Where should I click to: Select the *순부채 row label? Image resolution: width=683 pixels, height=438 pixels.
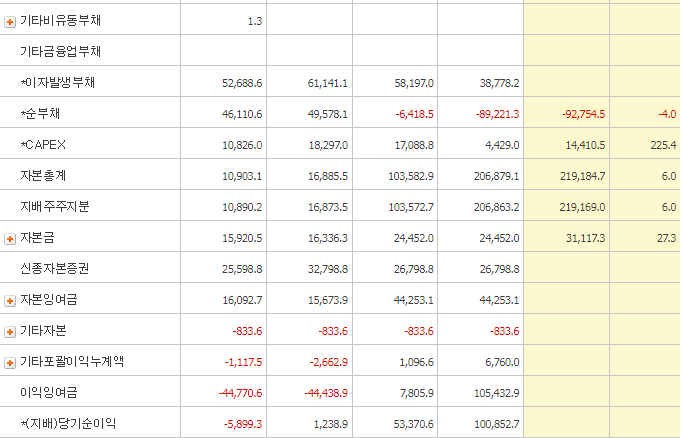(40, 113)
